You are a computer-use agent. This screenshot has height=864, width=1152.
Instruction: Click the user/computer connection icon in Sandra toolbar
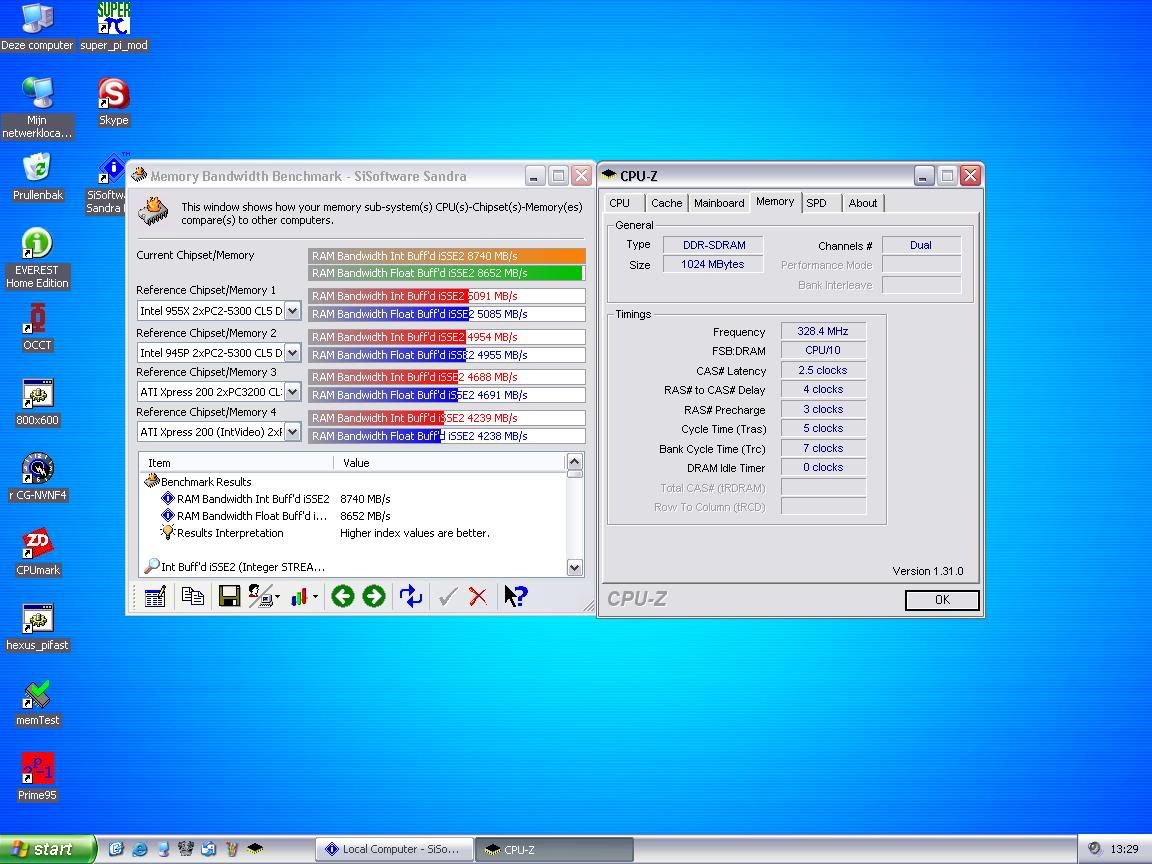261,596
